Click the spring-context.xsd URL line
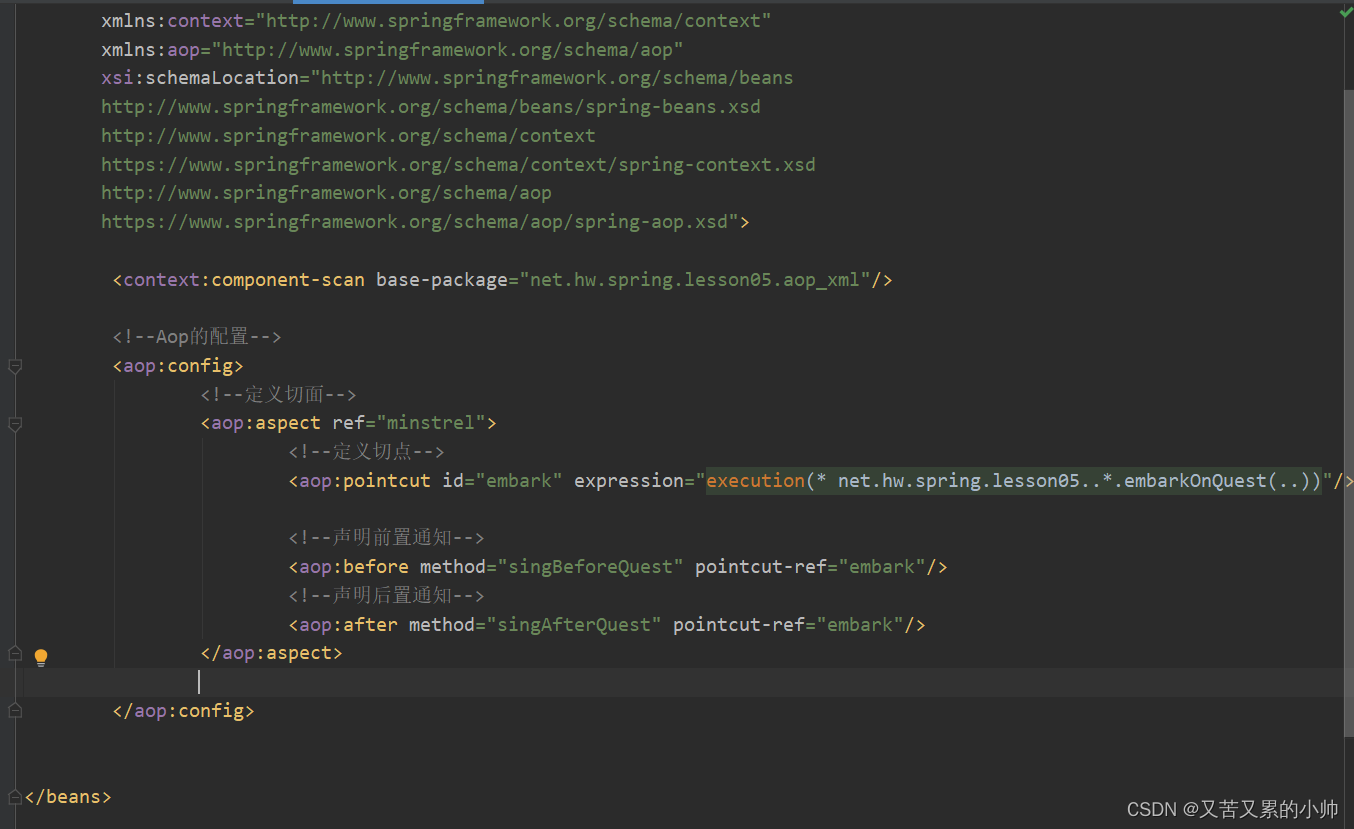The image size is (1354, 829). click(x=458, y=164)
